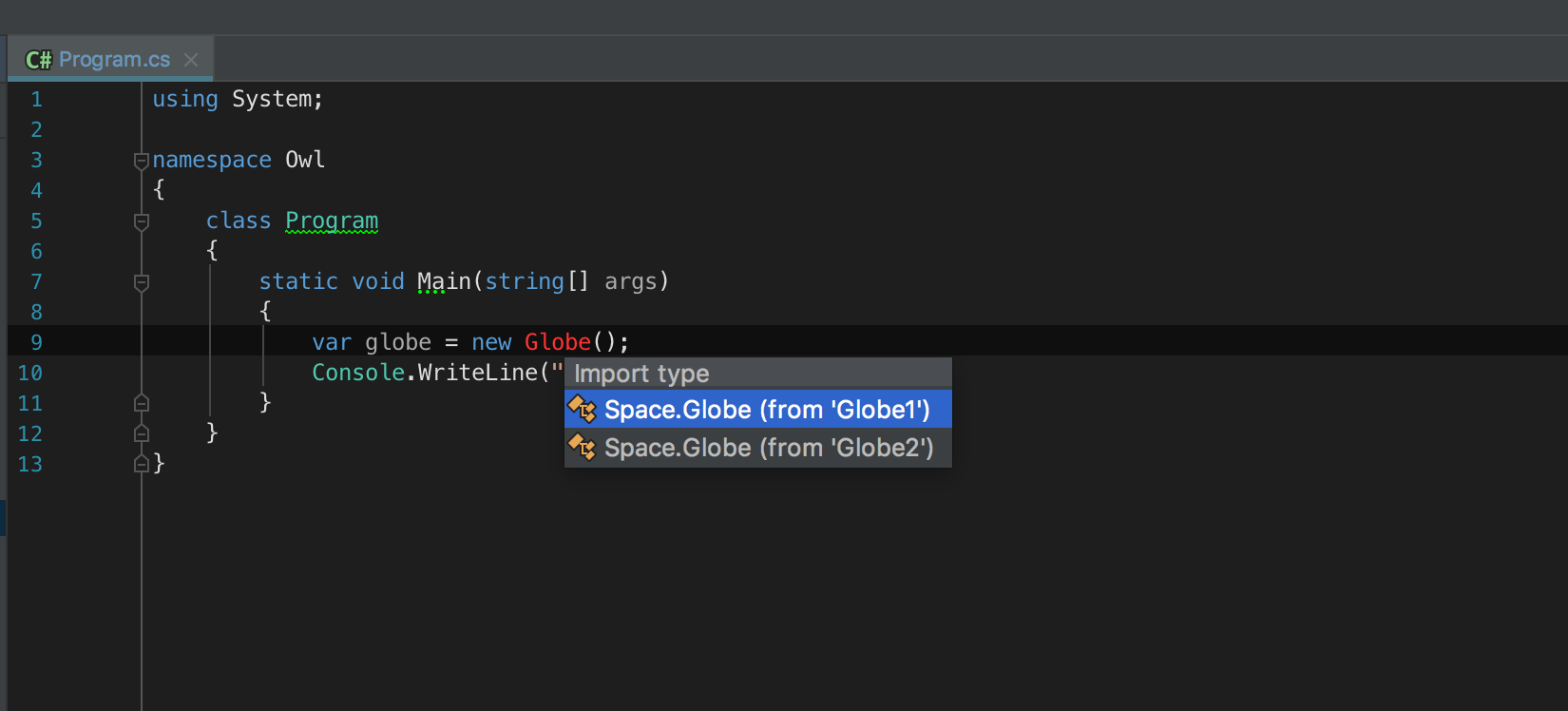Screen dimensions: 1568x711
Task: Select Space.Globe from 'Globe1'
Action: pyautogui.click(x=767, y=410)
